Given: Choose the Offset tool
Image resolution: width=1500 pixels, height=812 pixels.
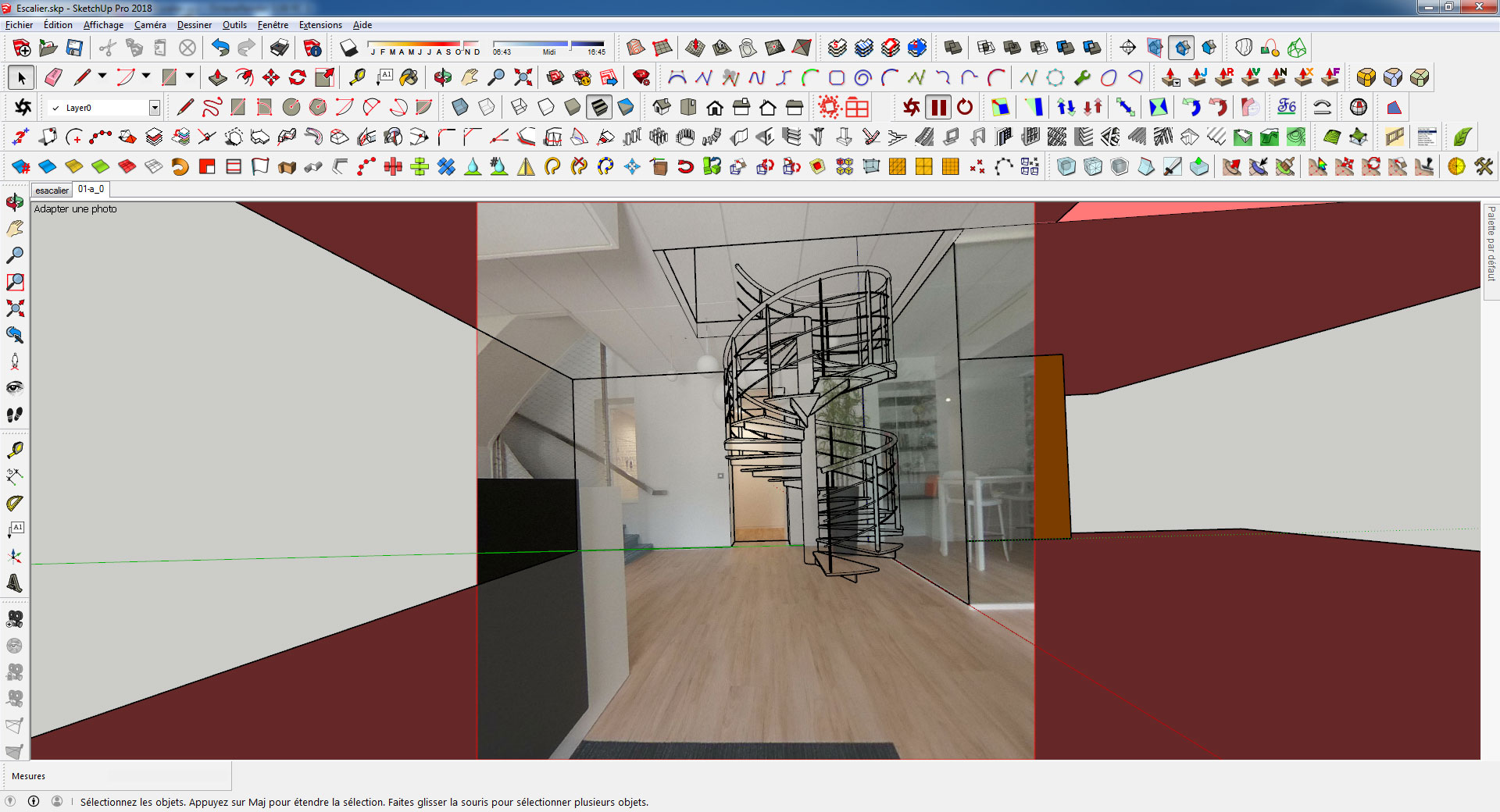Looking at the screenshot, I should (245, 77).
